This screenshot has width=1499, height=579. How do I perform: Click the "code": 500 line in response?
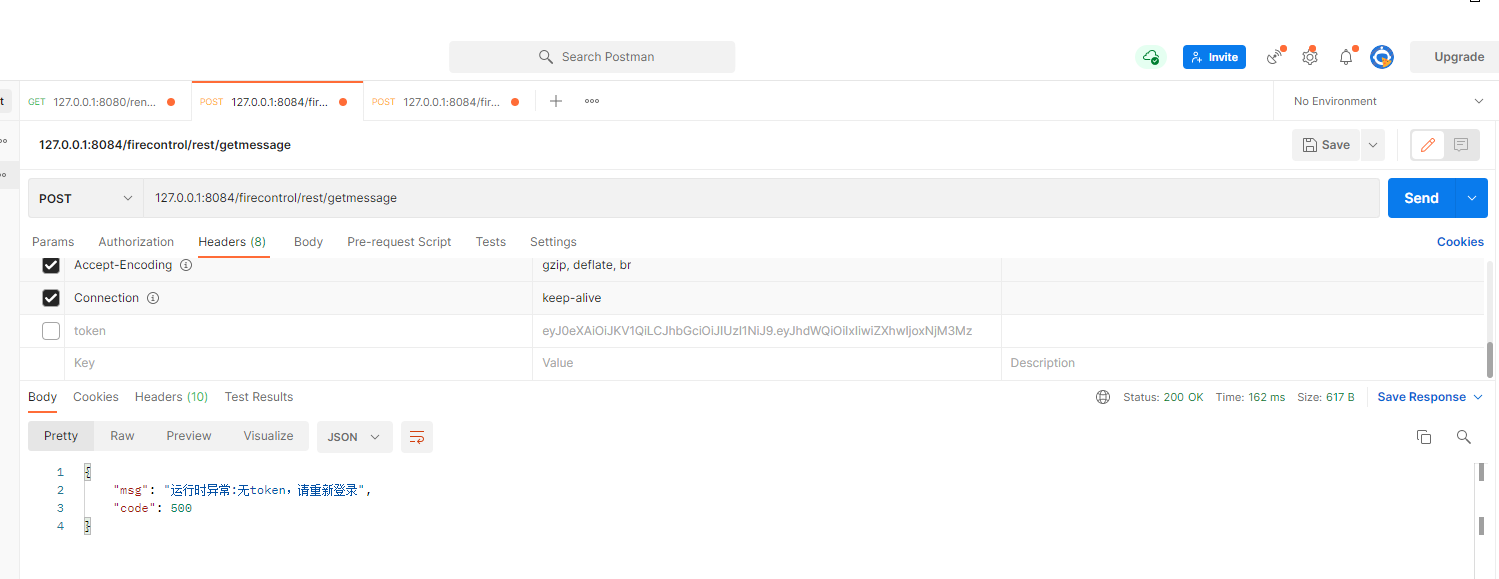[153, 508]
